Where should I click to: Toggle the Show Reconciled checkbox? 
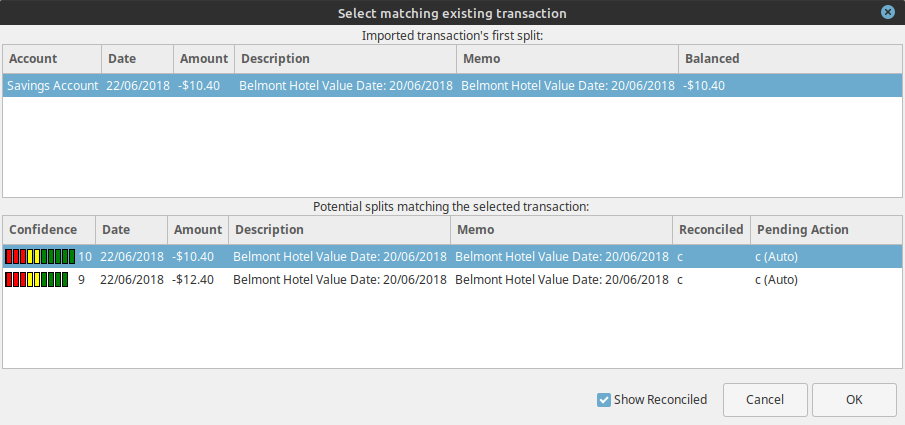point(604,400)
